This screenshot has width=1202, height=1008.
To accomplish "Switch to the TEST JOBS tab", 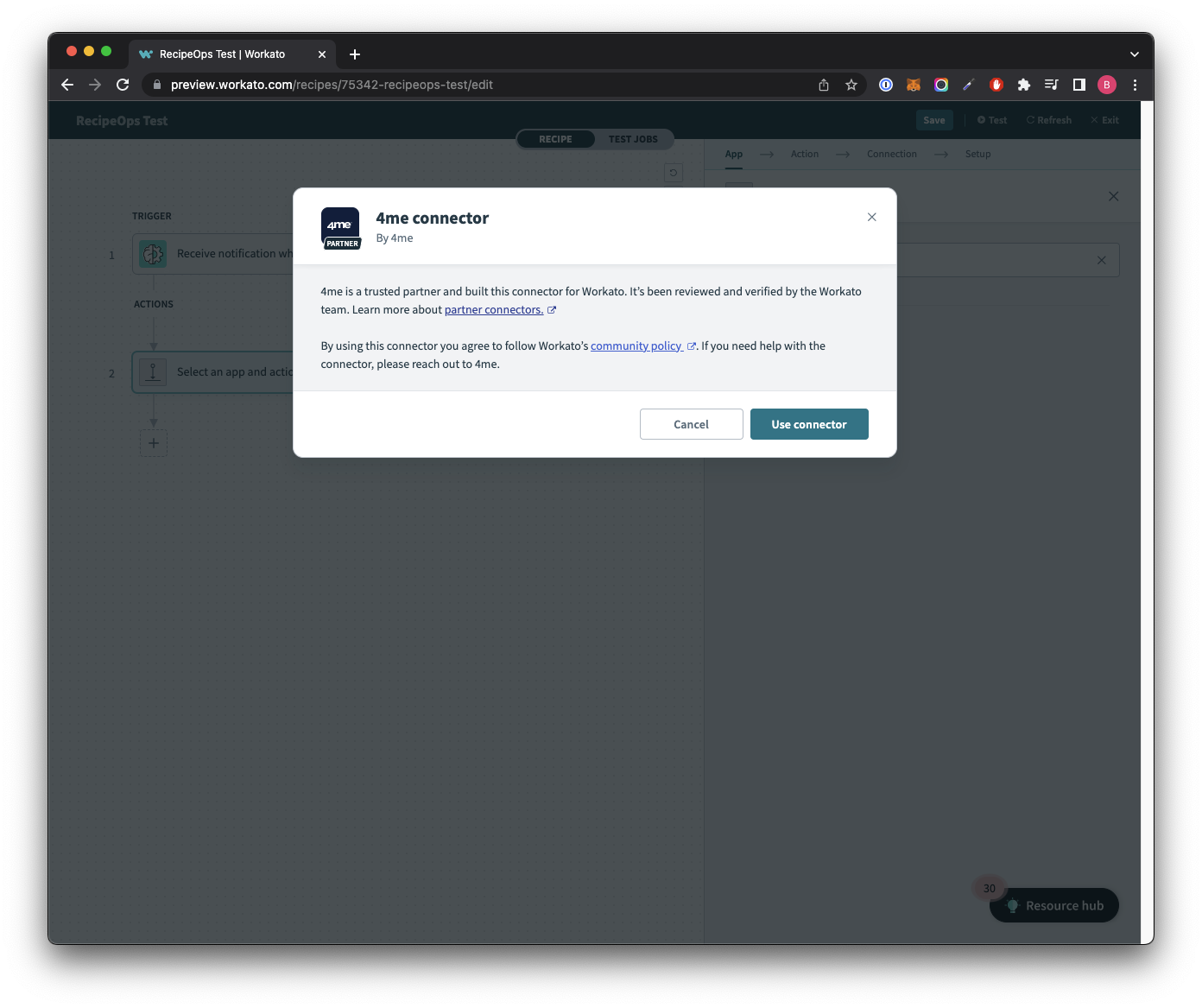I will (634, 139).
